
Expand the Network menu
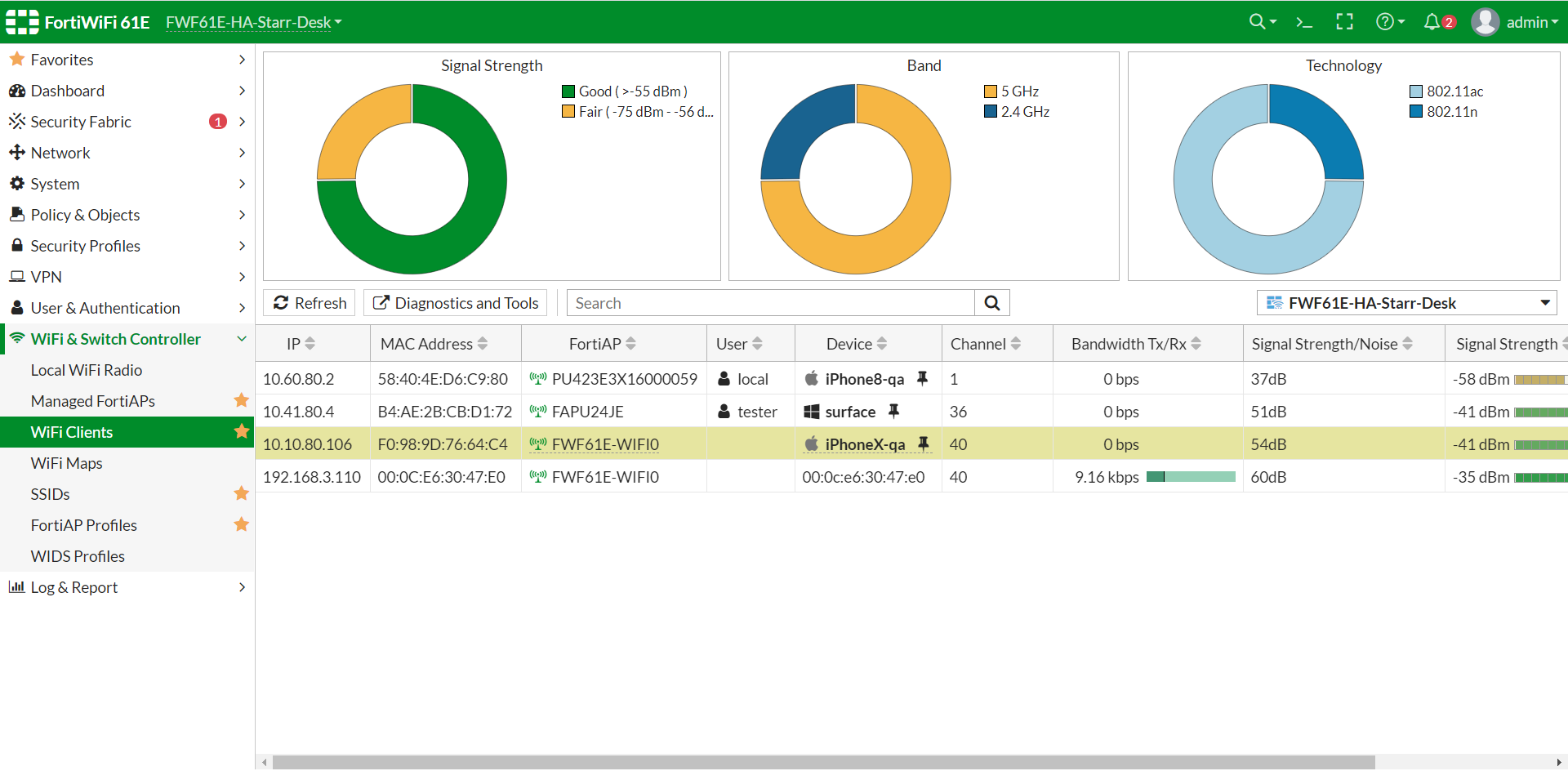point(127,153)
